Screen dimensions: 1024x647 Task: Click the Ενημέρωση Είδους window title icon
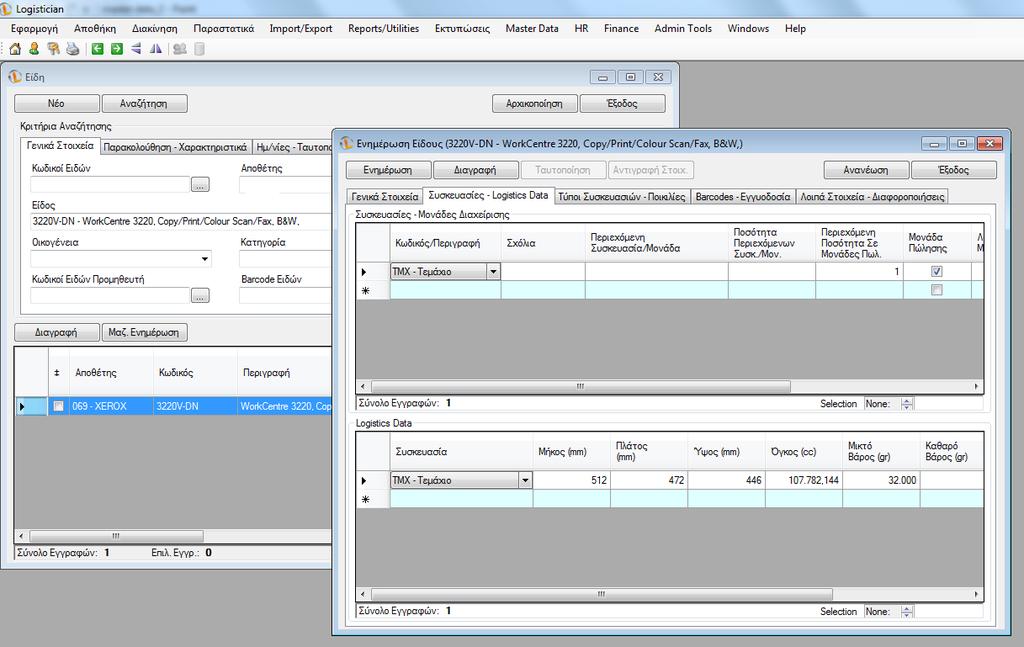point(347,144)
